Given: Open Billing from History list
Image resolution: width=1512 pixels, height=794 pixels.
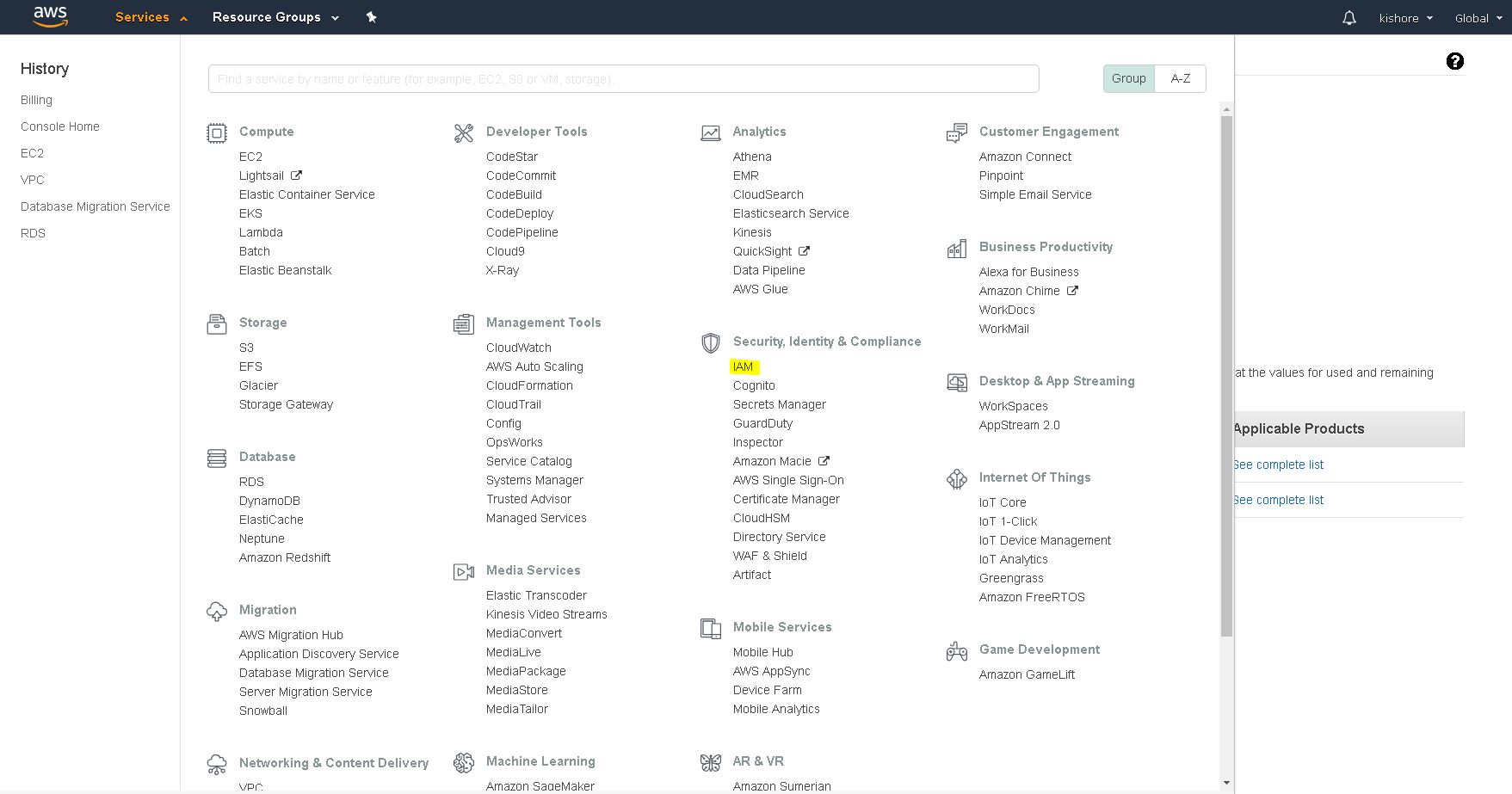Looking at the screenshot, I should point(36,100).
